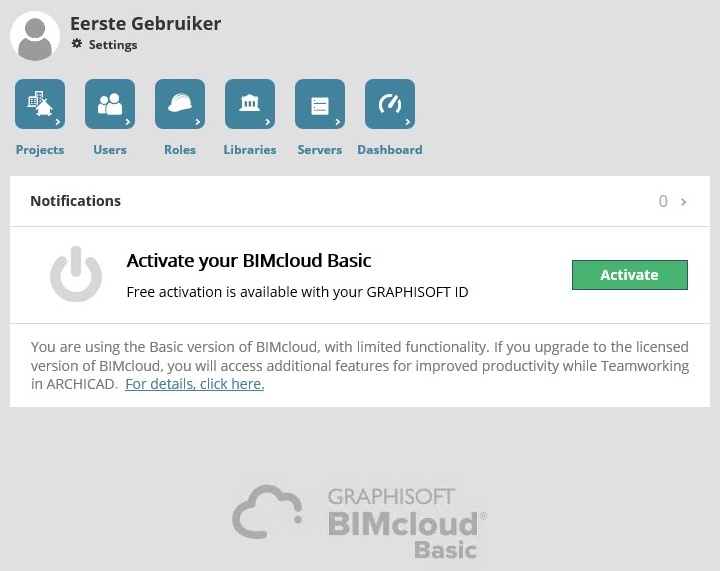Screen dimensions: 720x571
Task: Open the Libraries building icon
Action: point(250,104)
